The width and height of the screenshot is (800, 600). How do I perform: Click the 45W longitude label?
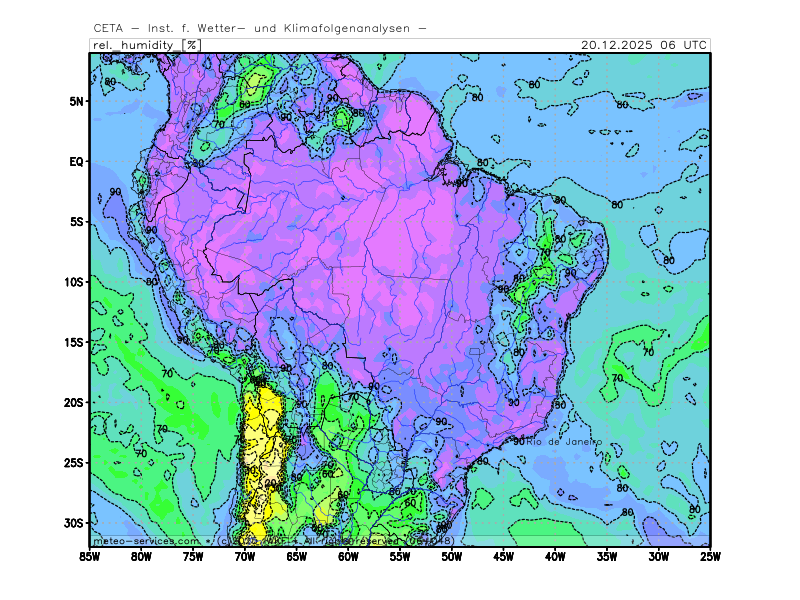503,557
